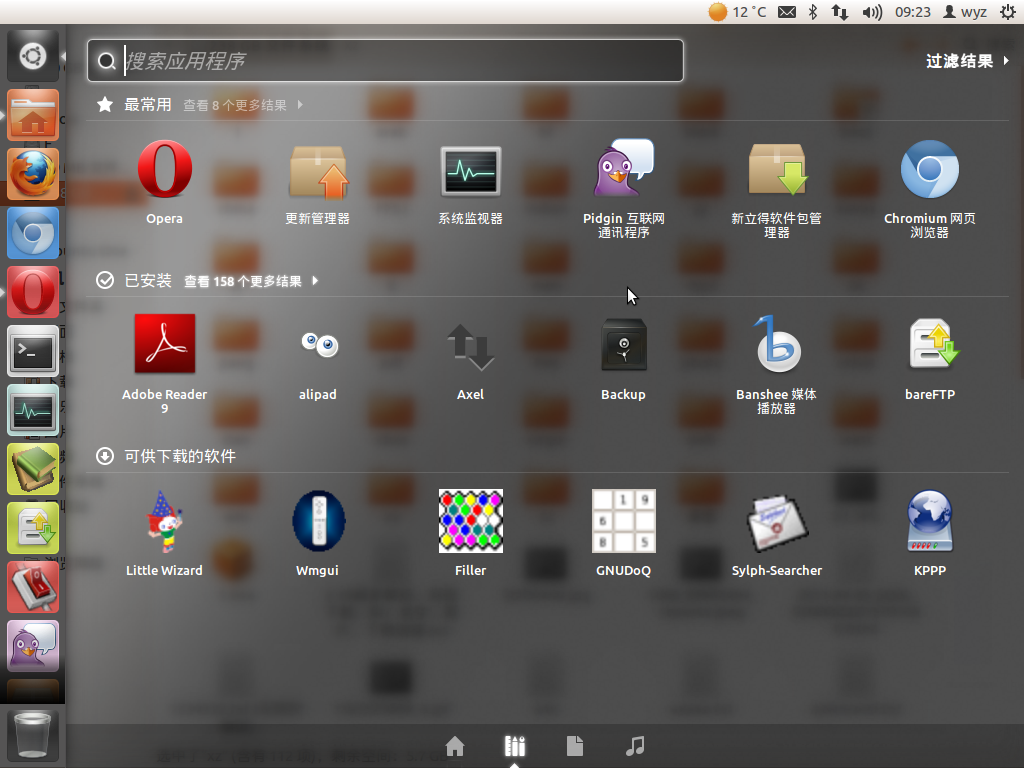The width and height of the screenshot is (1024, 768).
Task: Switch to the Home lens tab
Action: pyautogui.click(x=455, y=746)
